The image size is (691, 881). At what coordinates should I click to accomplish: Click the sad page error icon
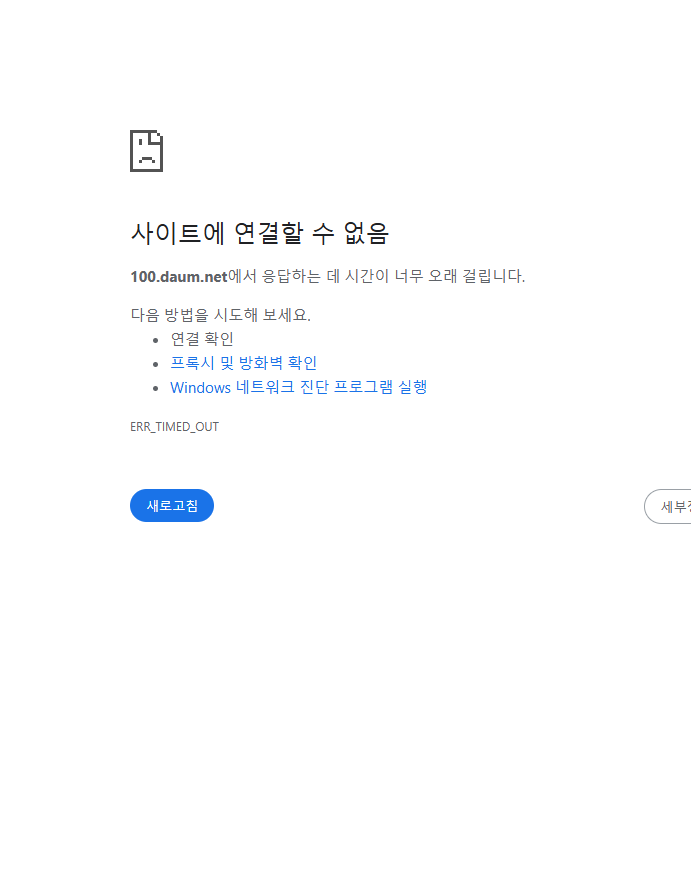click(x=147, y=151)
